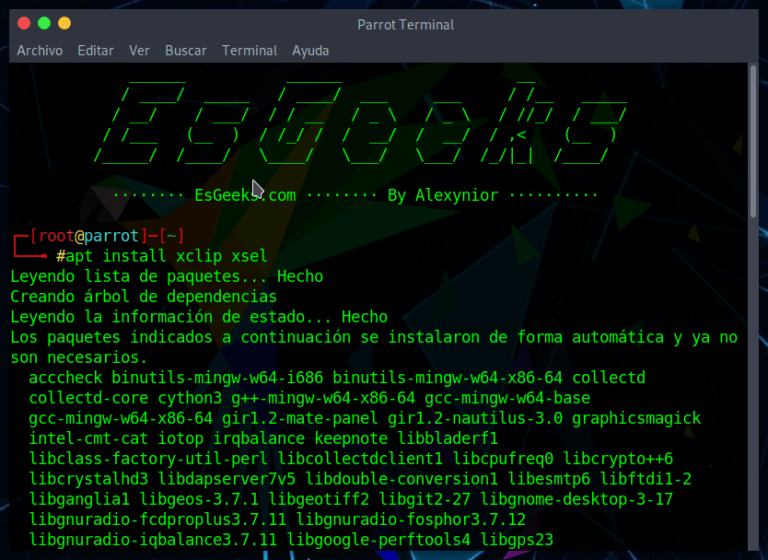Click the EsGeeks.com text in banner

(x=245, y=195)
